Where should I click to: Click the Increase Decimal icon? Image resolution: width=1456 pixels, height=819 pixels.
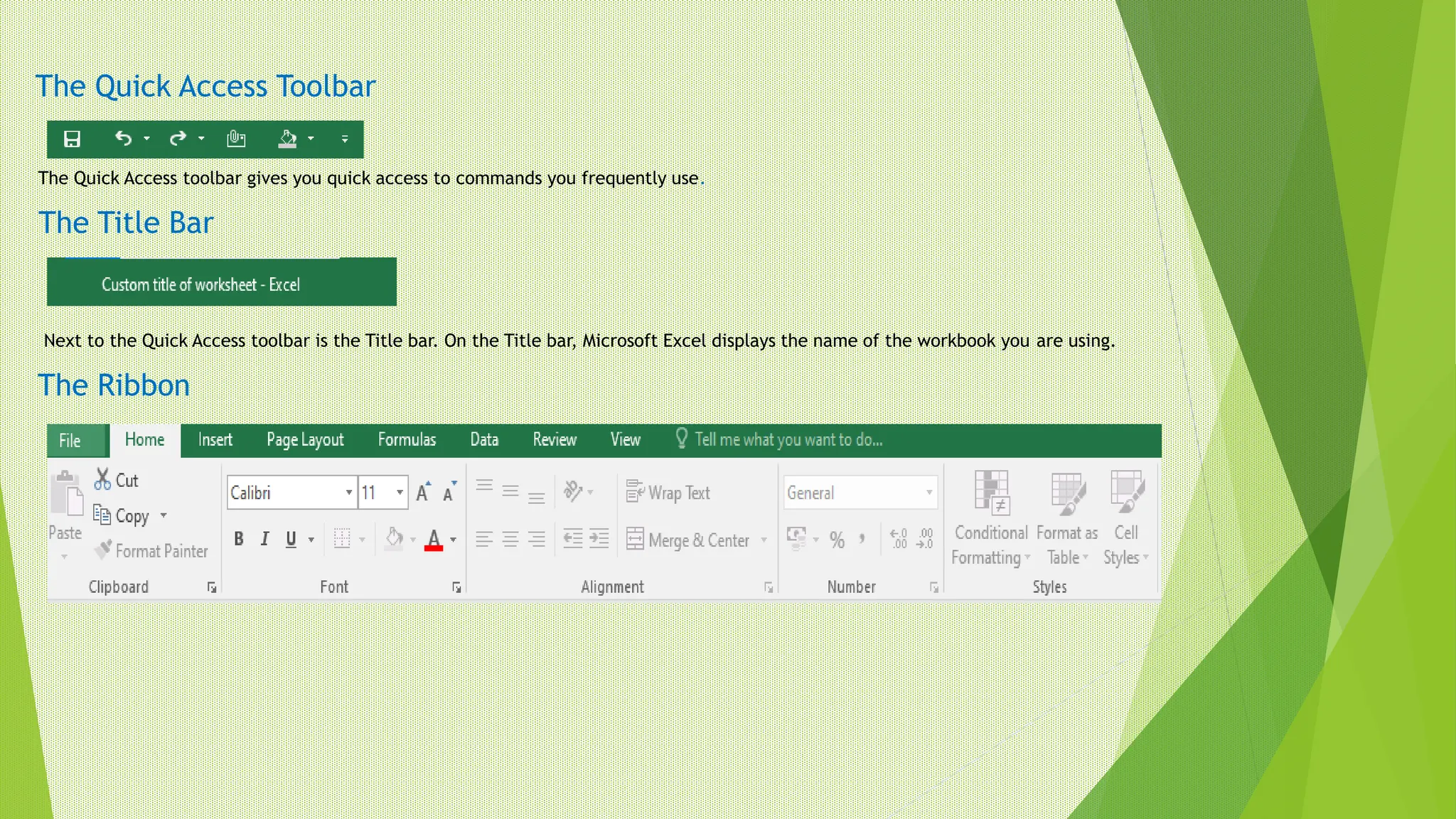899,539
